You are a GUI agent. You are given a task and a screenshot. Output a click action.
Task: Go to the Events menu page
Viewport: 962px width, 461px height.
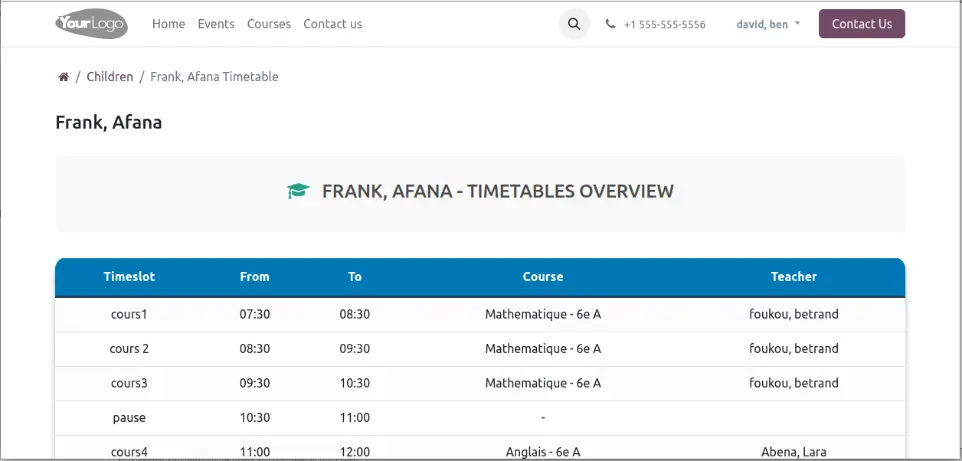pos(216,24)
